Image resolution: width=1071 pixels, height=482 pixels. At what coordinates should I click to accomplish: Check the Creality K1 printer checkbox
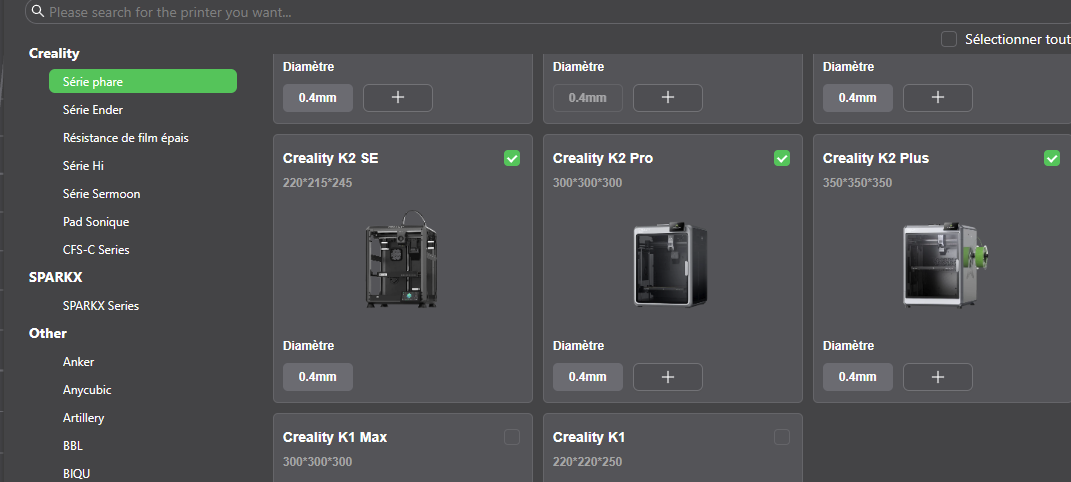[782, 437]
